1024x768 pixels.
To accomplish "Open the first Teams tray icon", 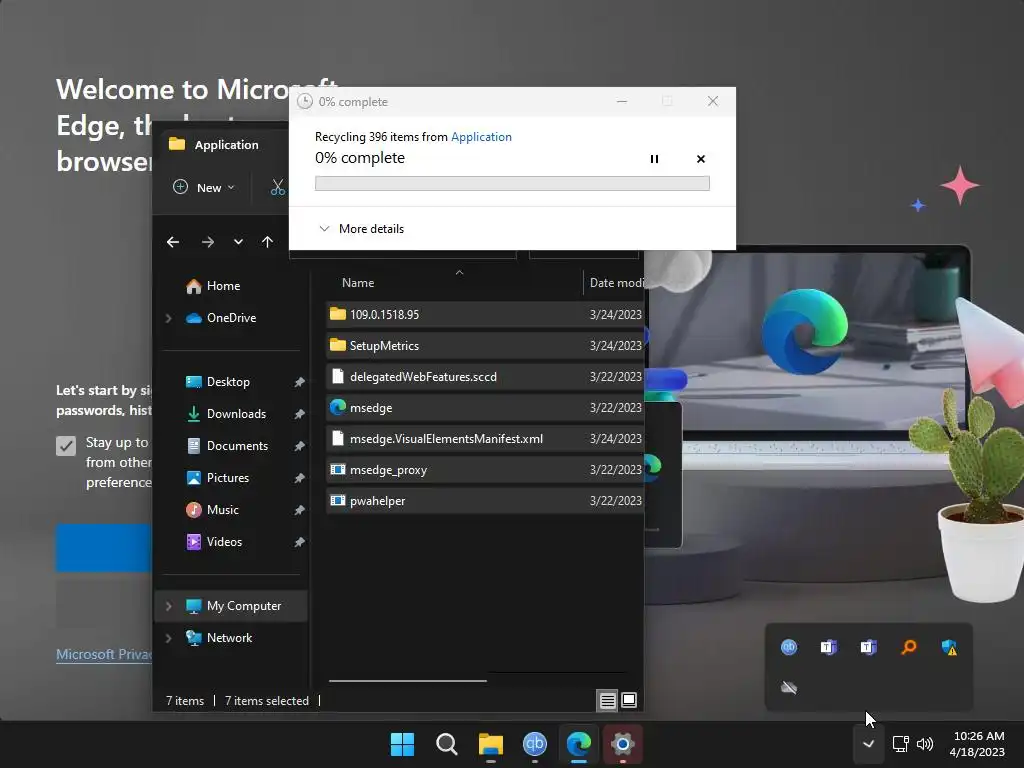I will coord(829,647).
